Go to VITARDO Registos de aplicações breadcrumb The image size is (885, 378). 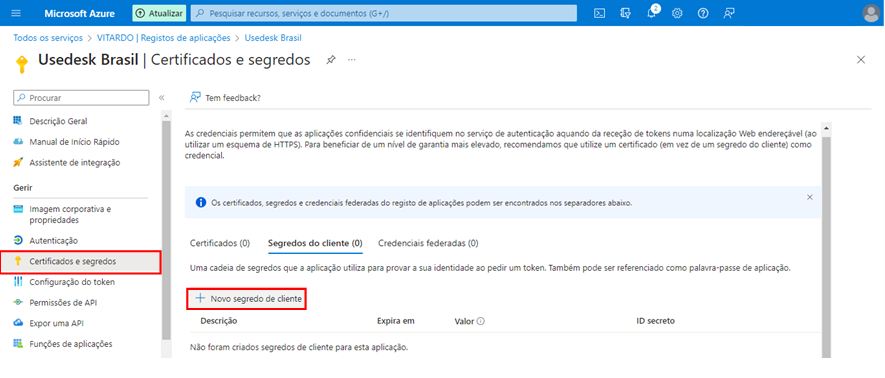click(164, 38)
